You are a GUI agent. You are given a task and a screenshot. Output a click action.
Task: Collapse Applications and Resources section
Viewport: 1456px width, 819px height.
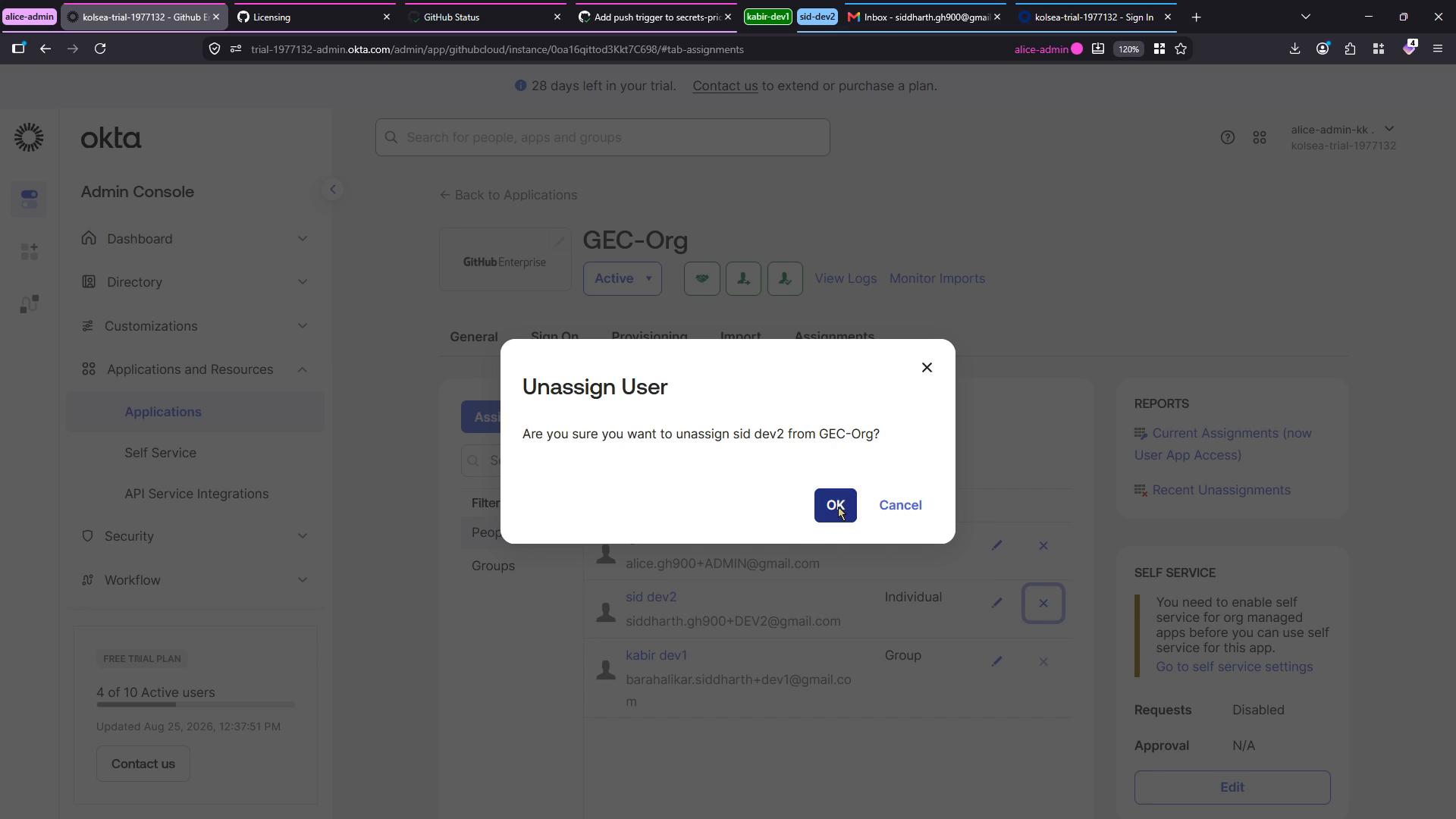196,369
